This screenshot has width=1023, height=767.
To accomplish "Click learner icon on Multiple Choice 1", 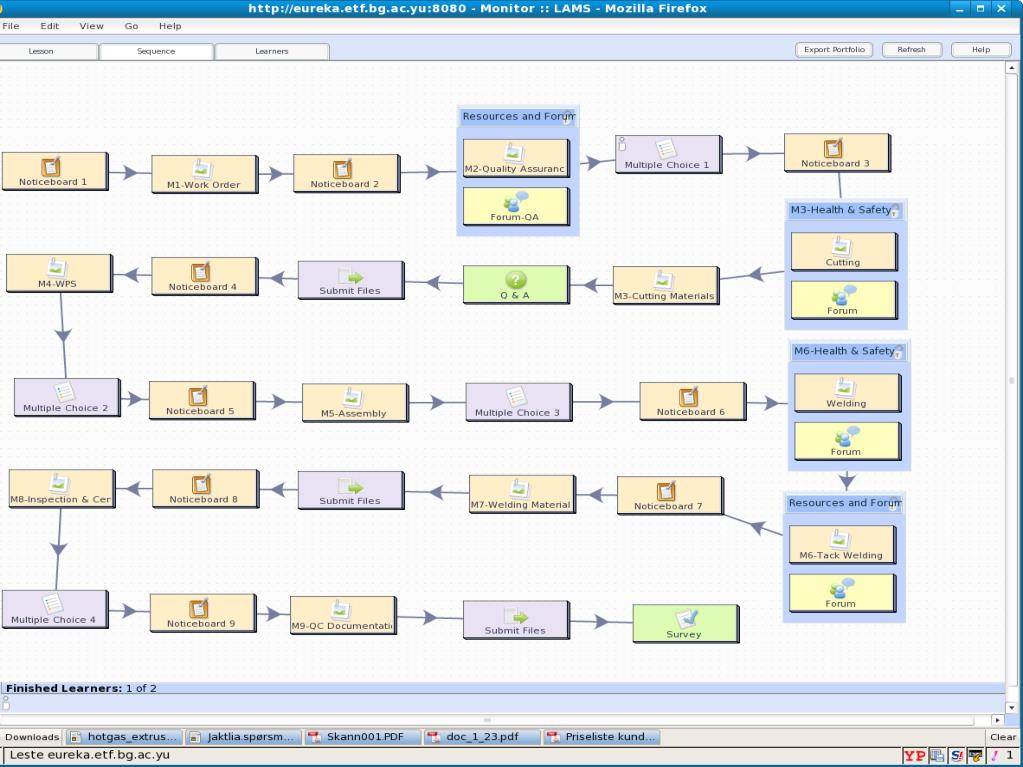I will (x=622, y=143).
